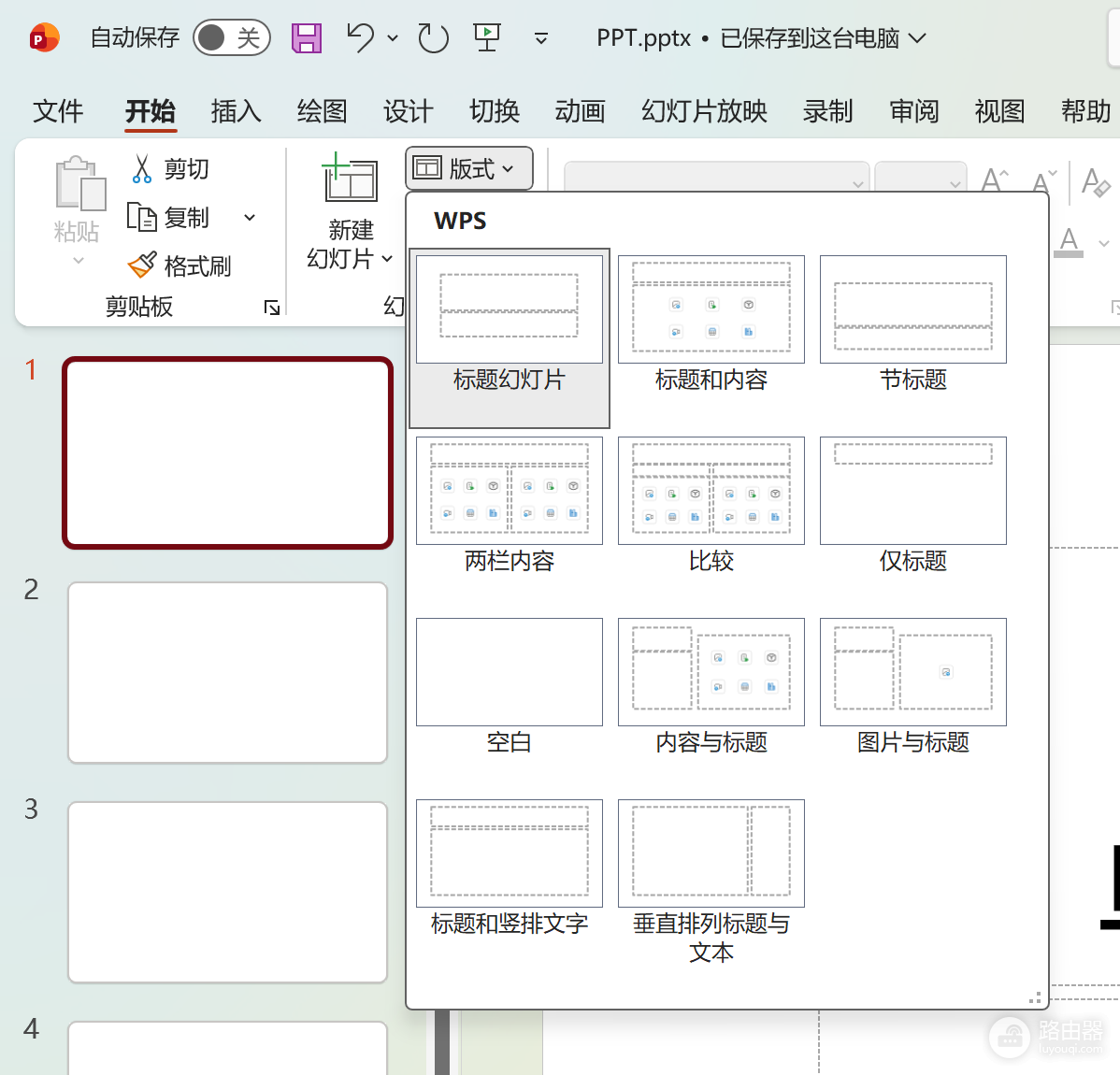Screen dimensions: 1120x1075
Task: Select the 内容与标题 layout
Action: pos(711,687)
